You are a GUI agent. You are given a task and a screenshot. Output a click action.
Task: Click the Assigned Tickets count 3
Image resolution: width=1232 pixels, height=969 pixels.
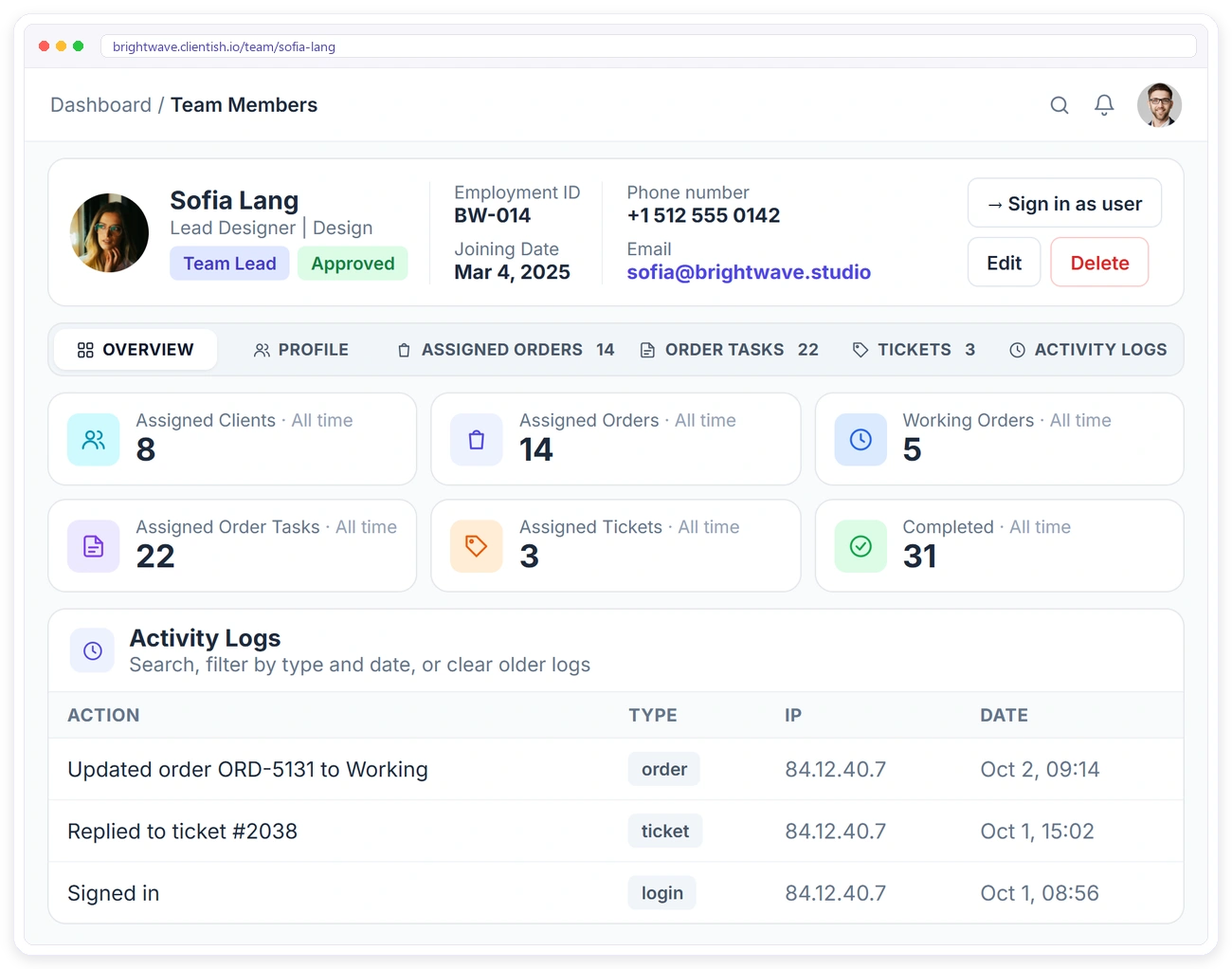[x=529, y=556]
